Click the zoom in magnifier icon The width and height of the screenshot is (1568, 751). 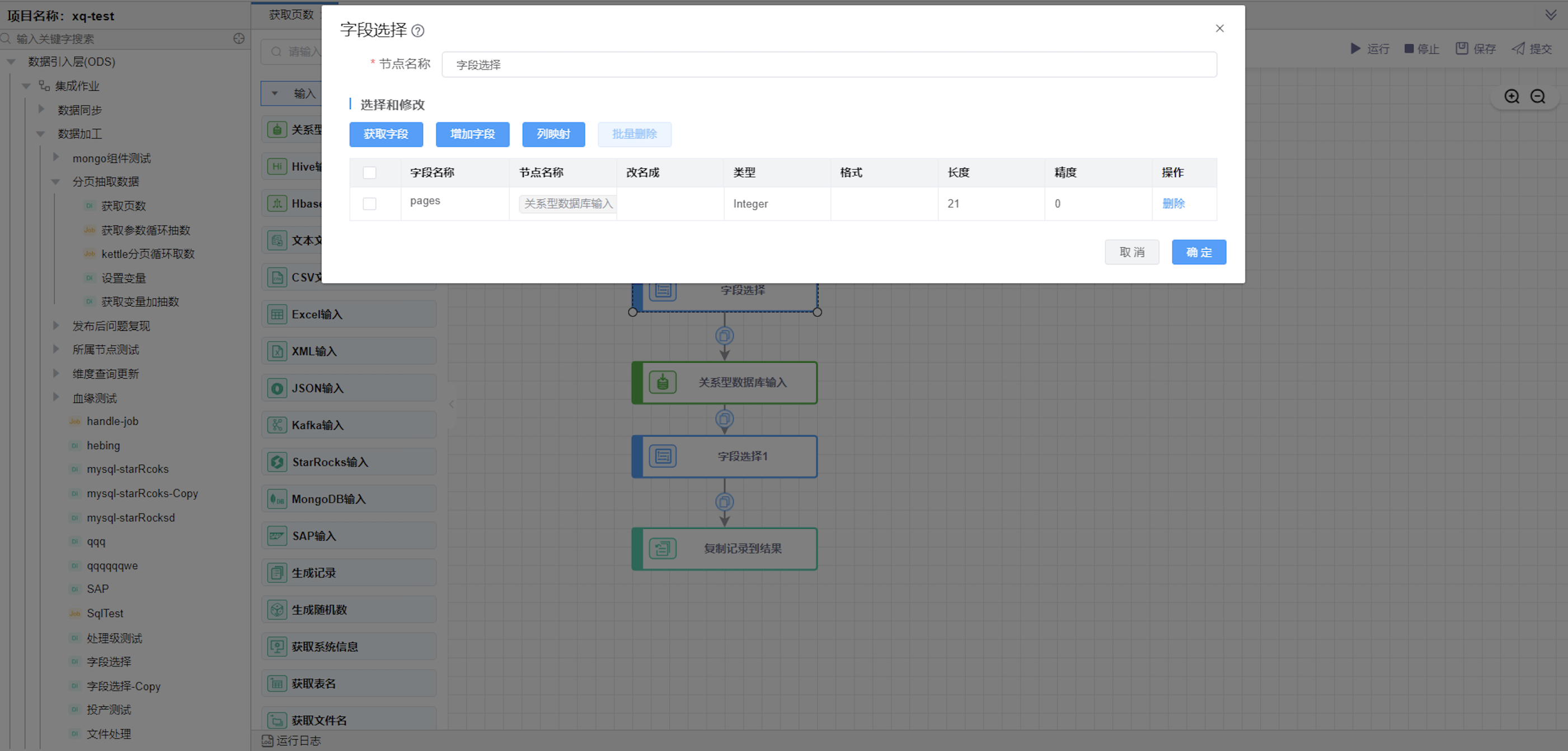tap(1511, 97)
